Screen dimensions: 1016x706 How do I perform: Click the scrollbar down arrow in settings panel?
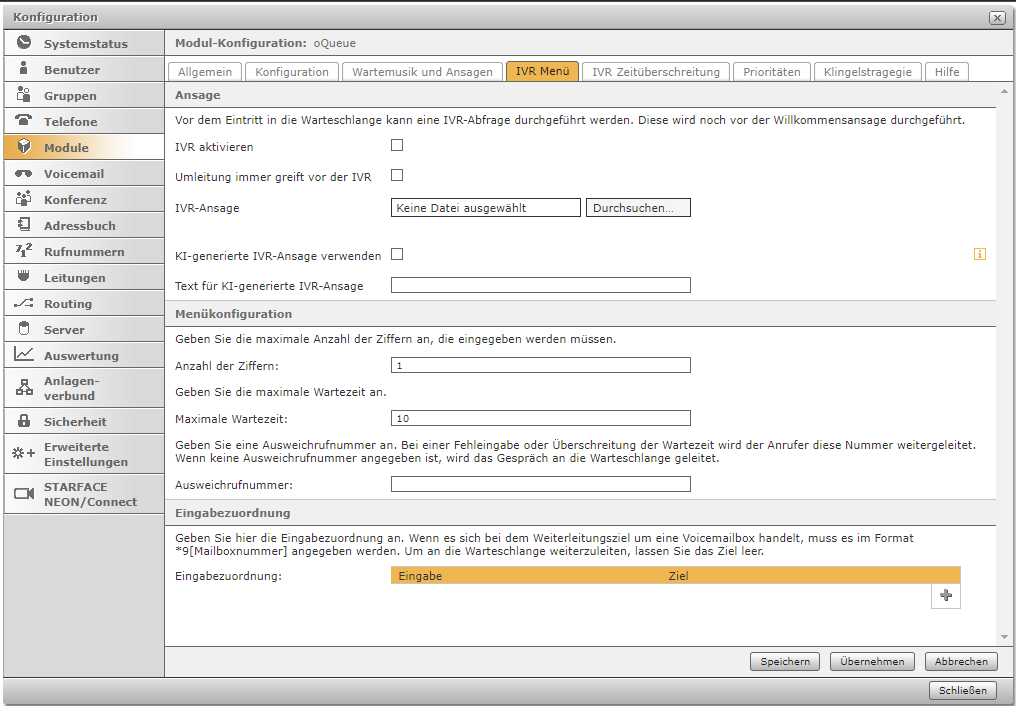click(x=1004, y=637)
